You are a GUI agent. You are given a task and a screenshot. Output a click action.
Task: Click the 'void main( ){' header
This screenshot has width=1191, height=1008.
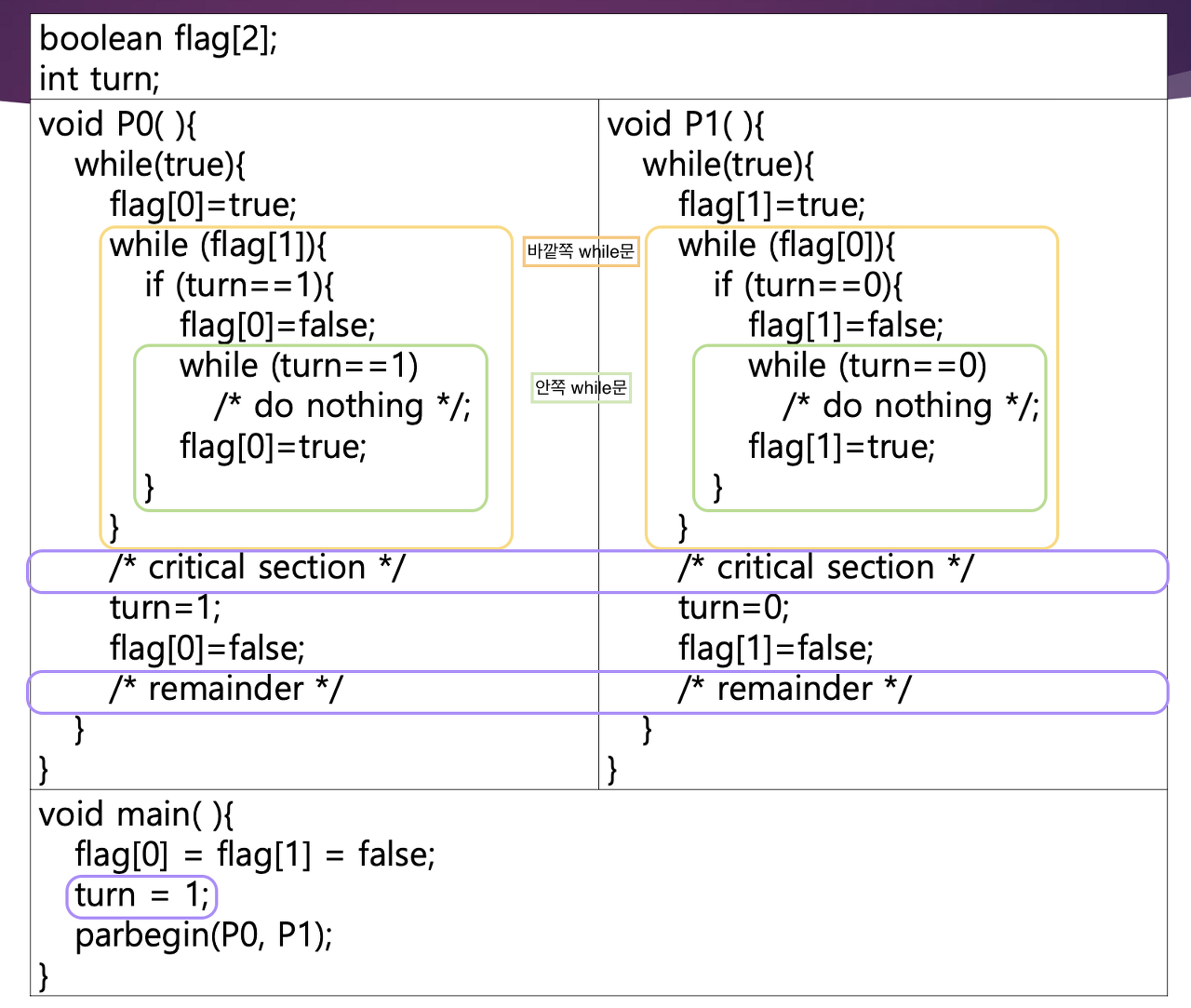tap(137, 814)
